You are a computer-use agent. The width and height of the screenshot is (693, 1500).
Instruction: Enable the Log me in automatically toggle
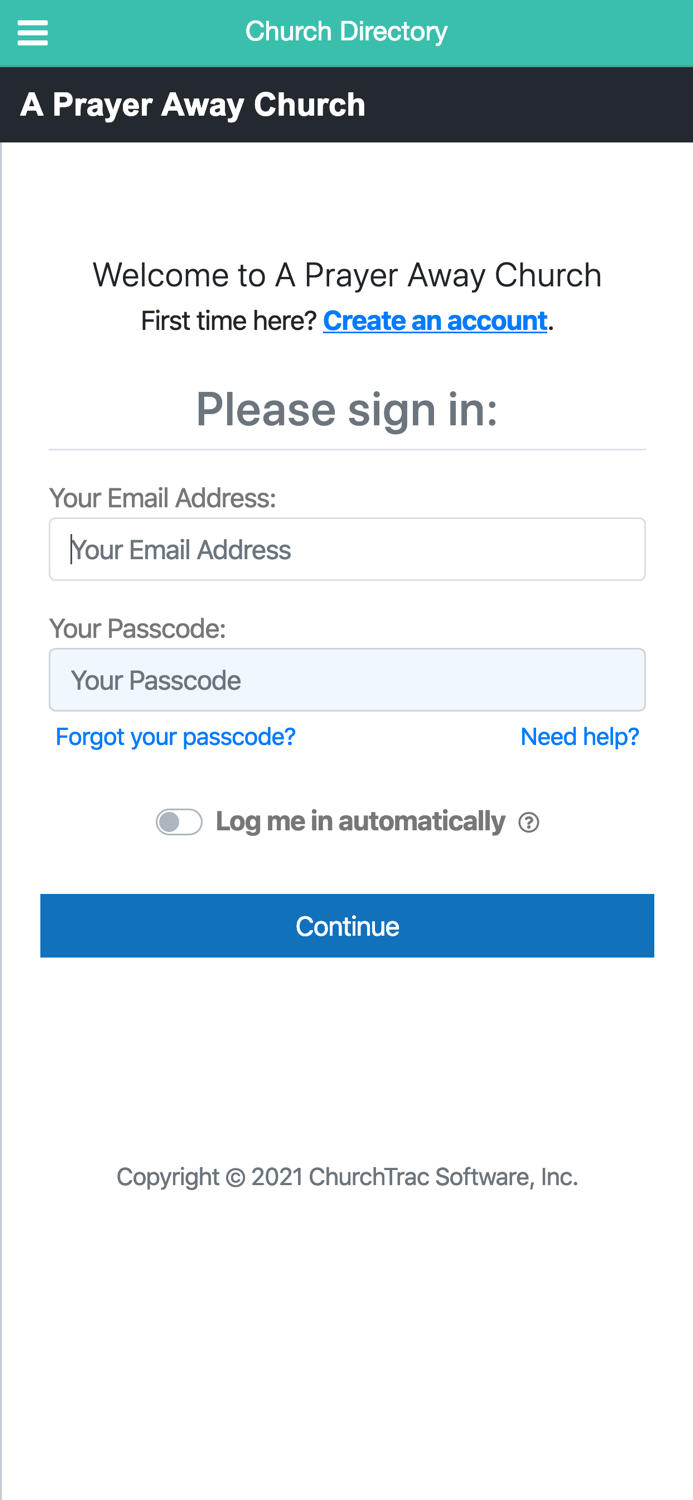tap(178, 820)
